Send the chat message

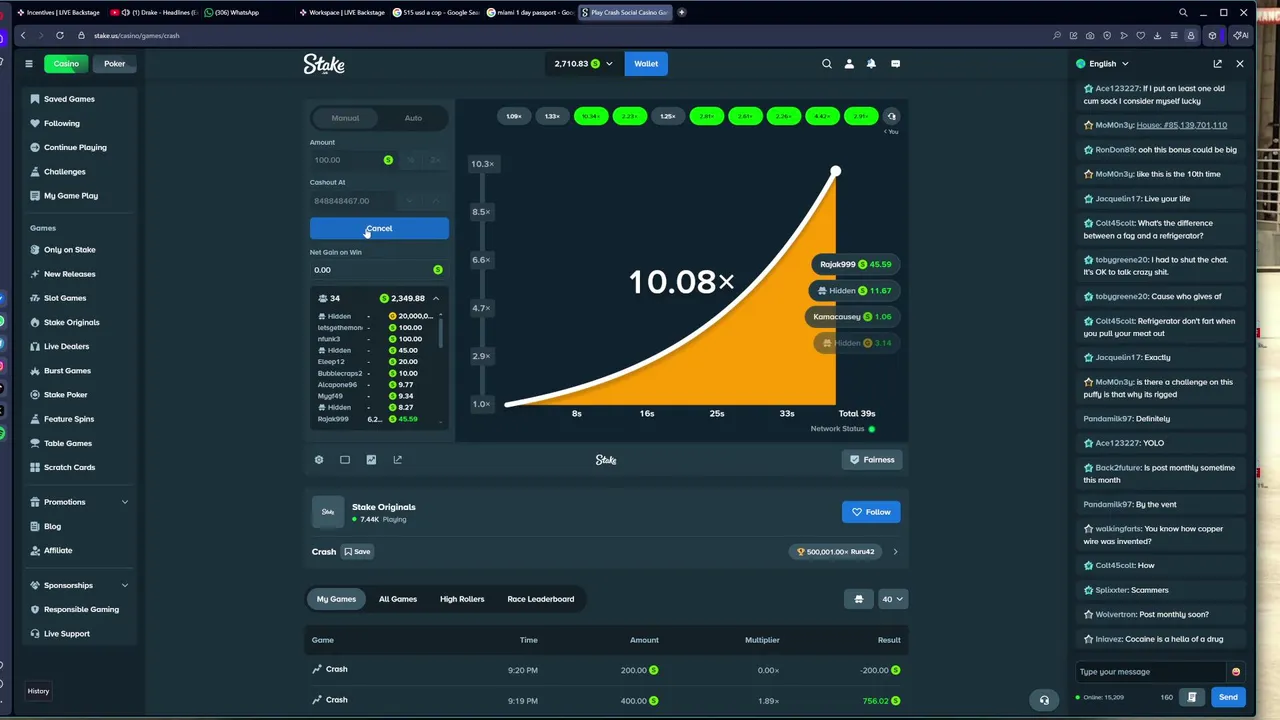click(x=1228, y=697)
